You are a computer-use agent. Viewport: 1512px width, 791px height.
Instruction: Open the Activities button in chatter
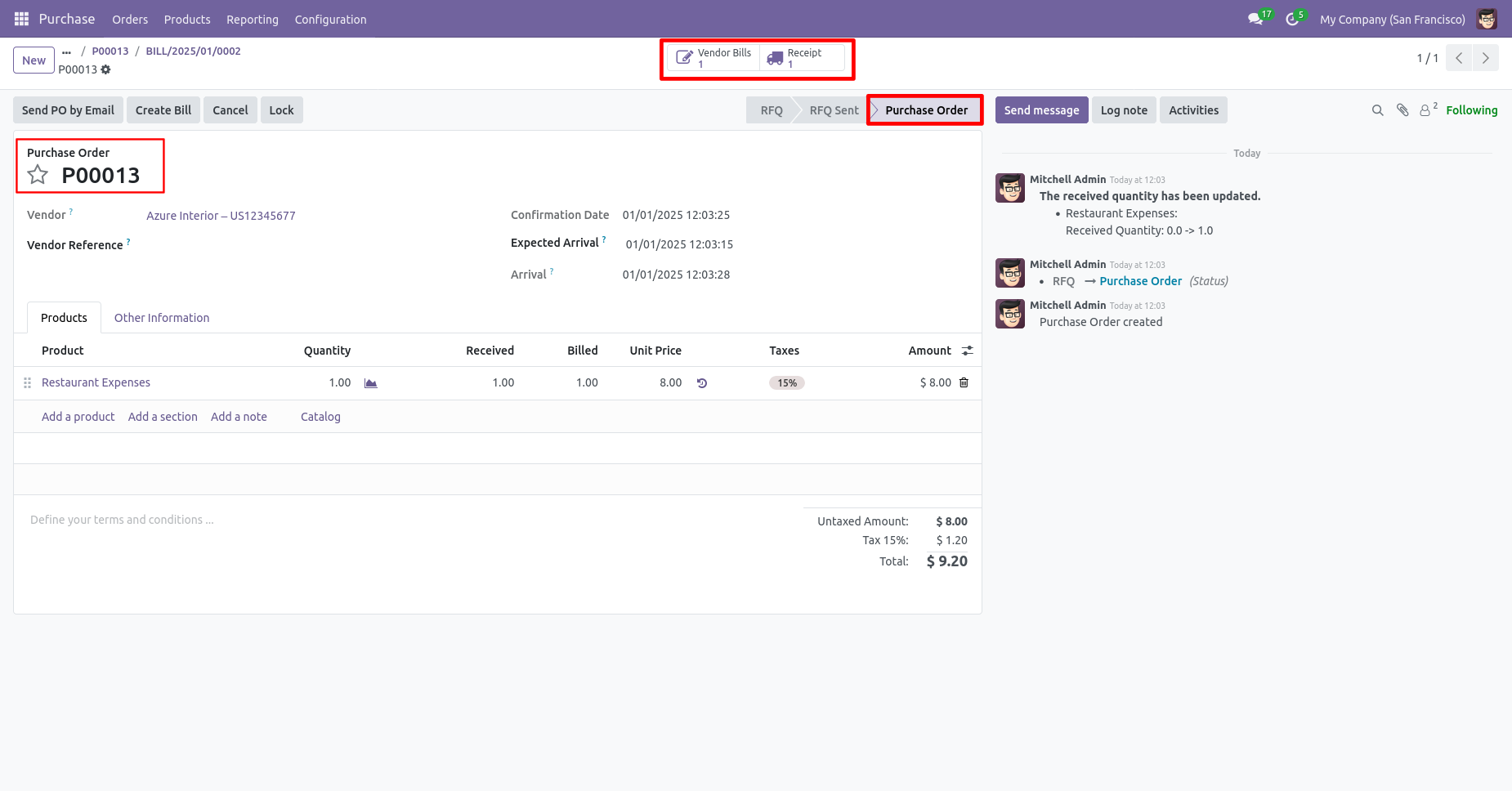[1193, 110]
